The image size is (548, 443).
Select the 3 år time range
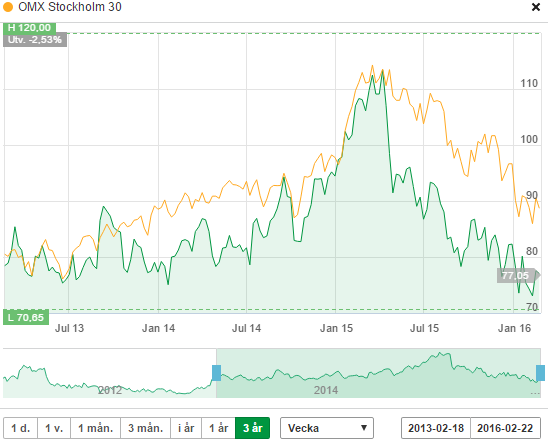(252, 428)
